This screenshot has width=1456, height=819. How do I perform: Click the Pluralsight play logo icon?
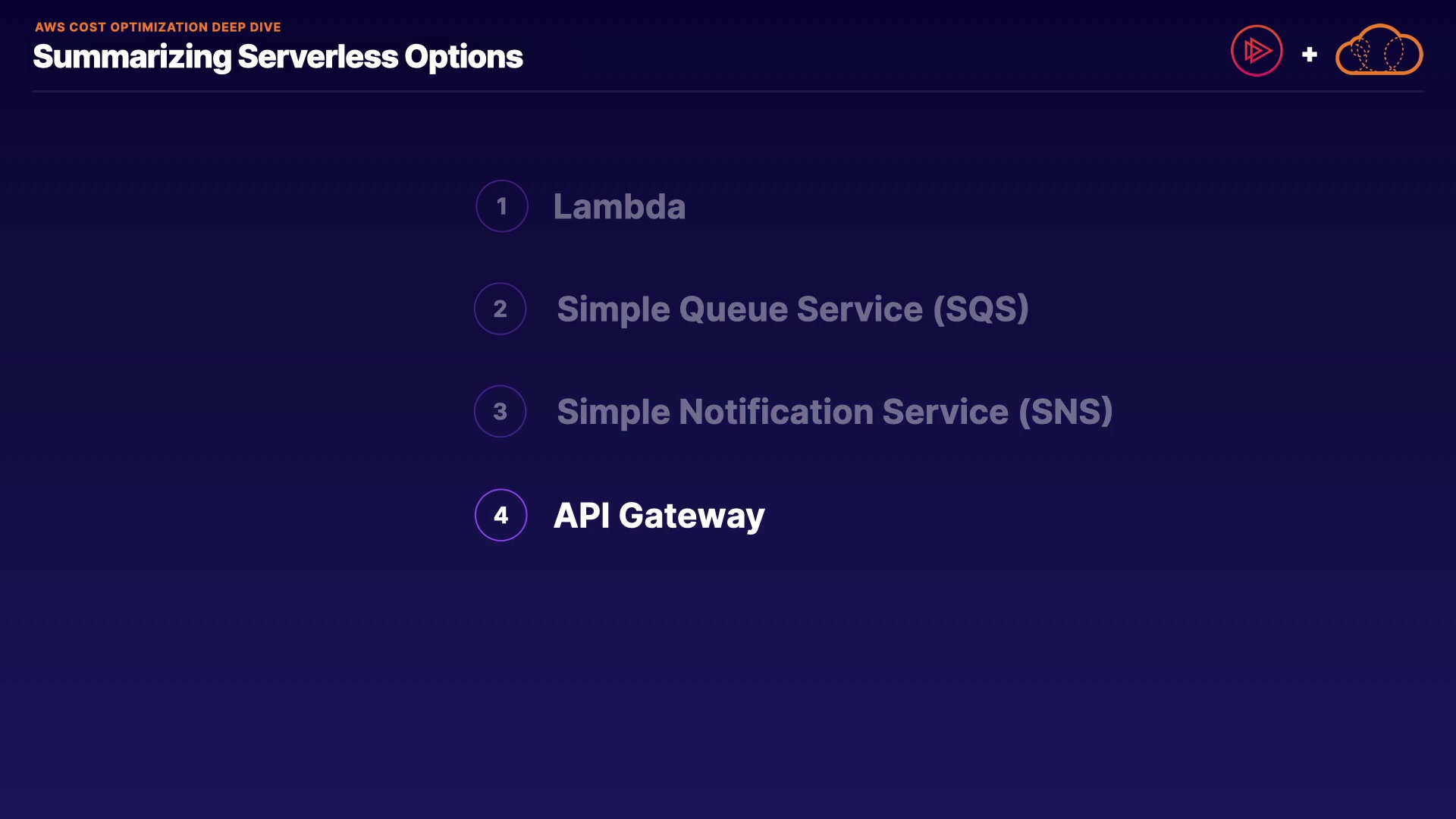click(x=1257, y=51)
